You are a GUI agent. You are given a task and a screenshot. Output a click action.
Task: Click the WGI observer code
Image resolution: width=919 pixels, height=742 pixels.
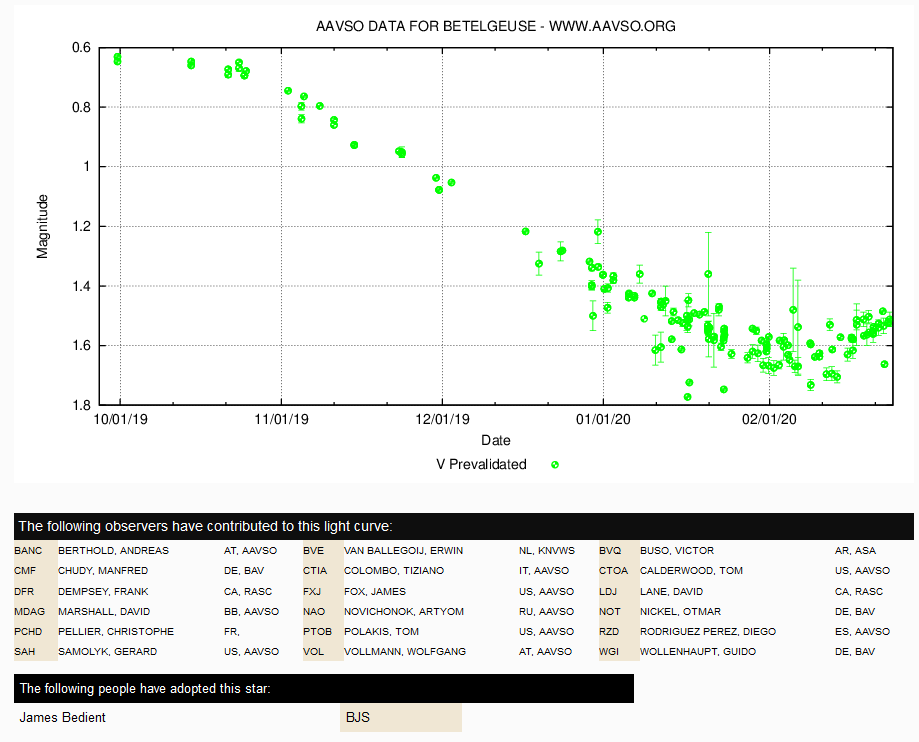(608, 651)
